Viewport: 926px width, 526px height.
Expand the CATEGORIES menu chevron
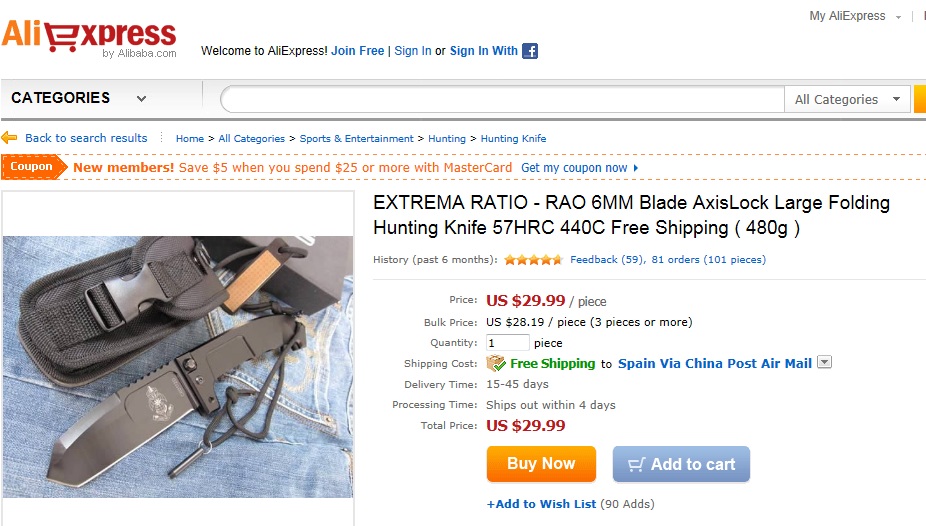coord(141,98)
